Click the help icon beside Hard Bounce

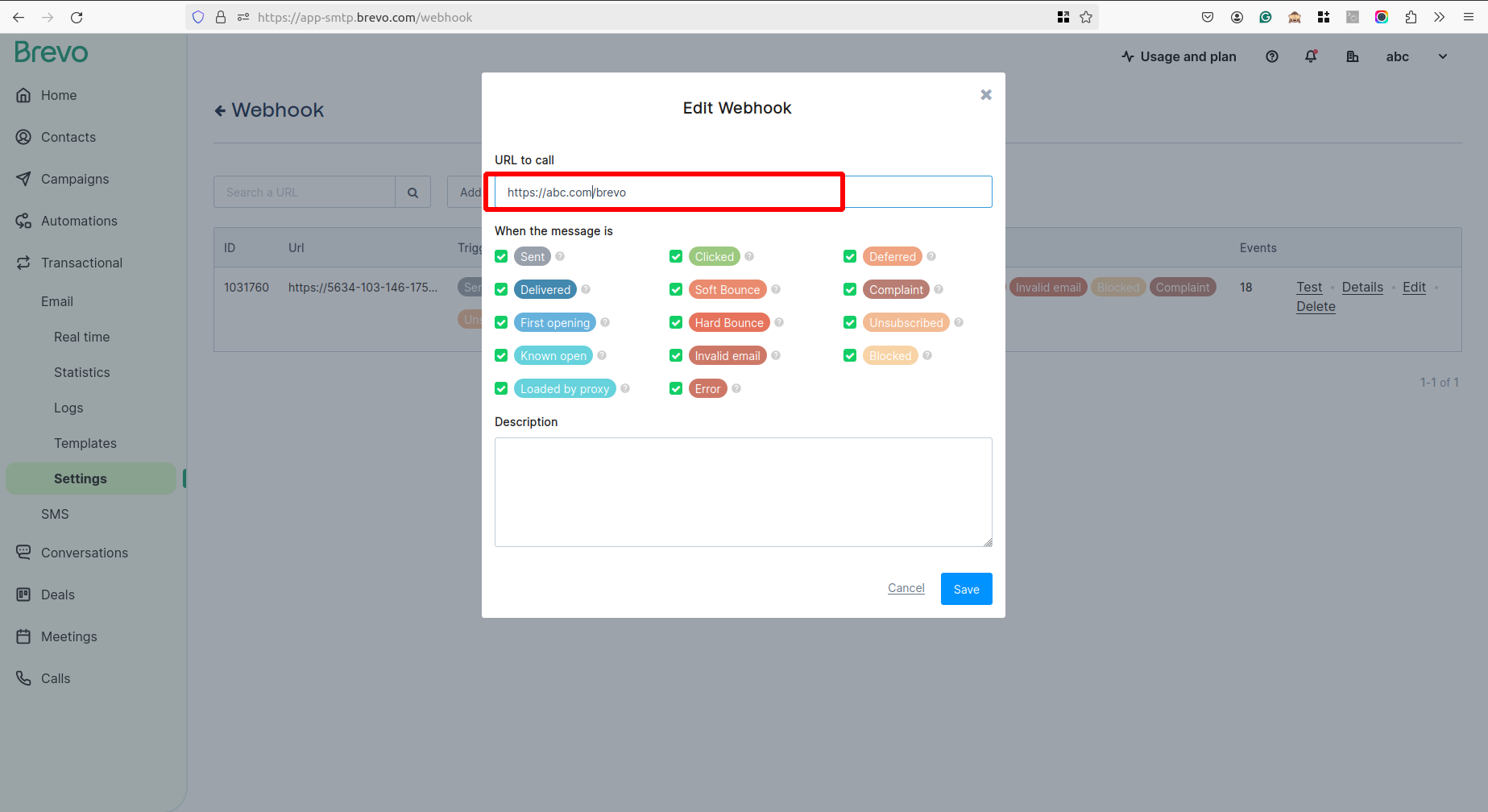[779, 322]
